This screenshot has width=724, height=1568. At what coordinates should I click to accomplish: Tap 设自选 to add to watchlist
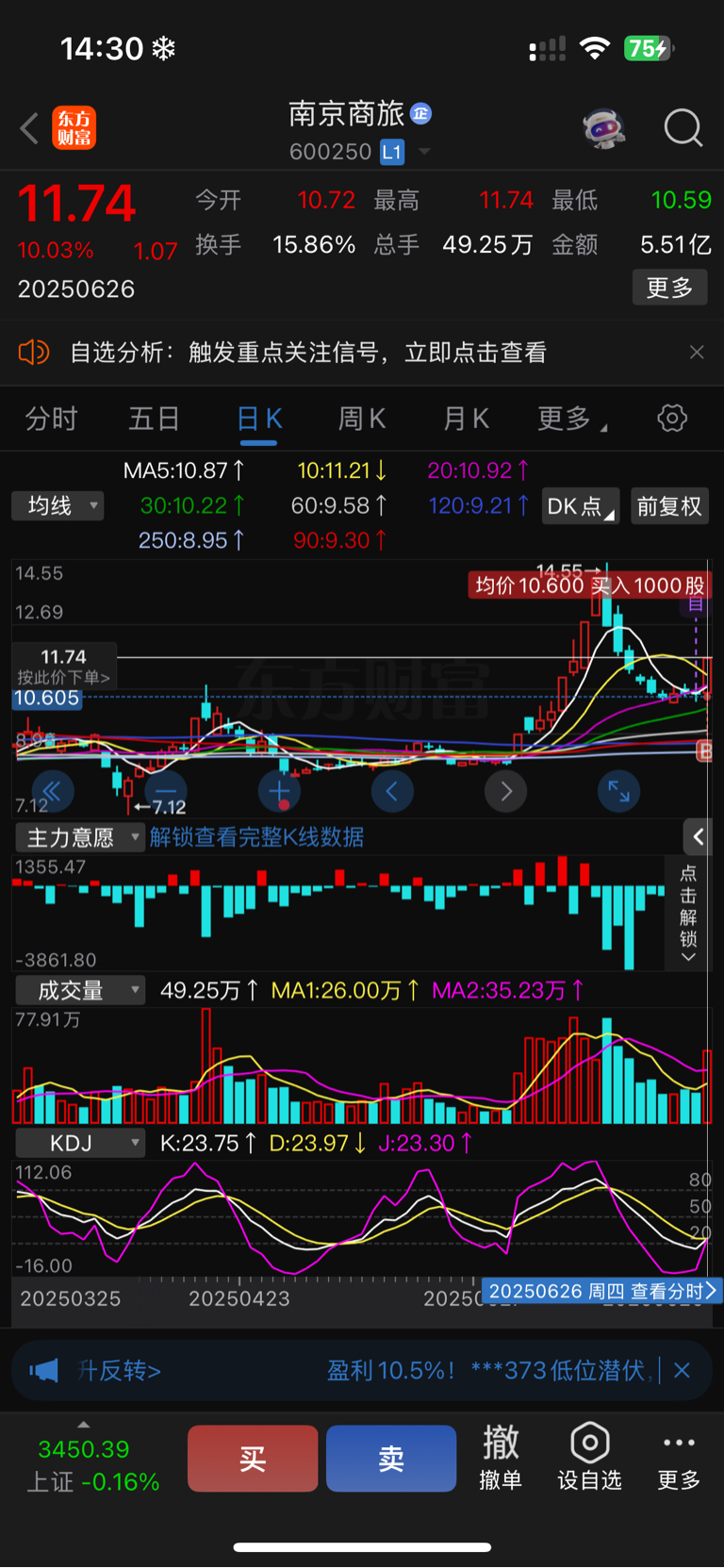590,1459
